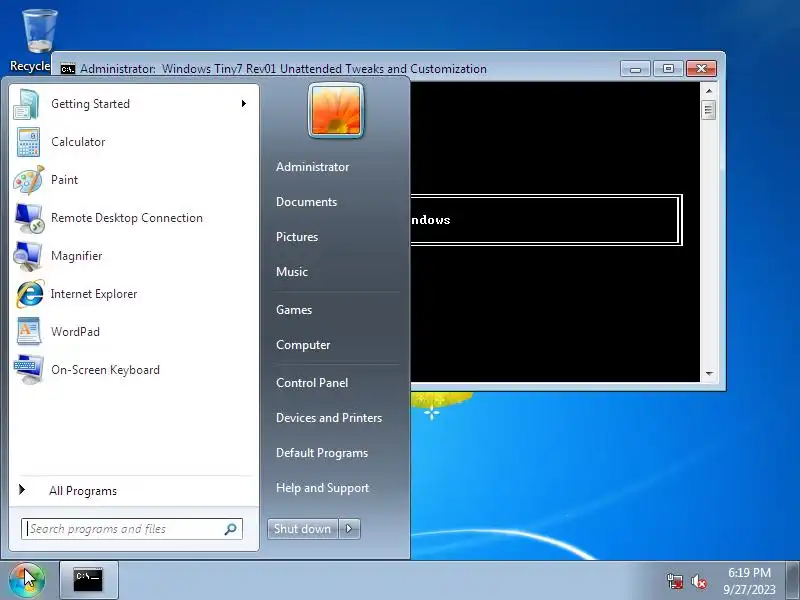Open Control Panel

(312, 383)
